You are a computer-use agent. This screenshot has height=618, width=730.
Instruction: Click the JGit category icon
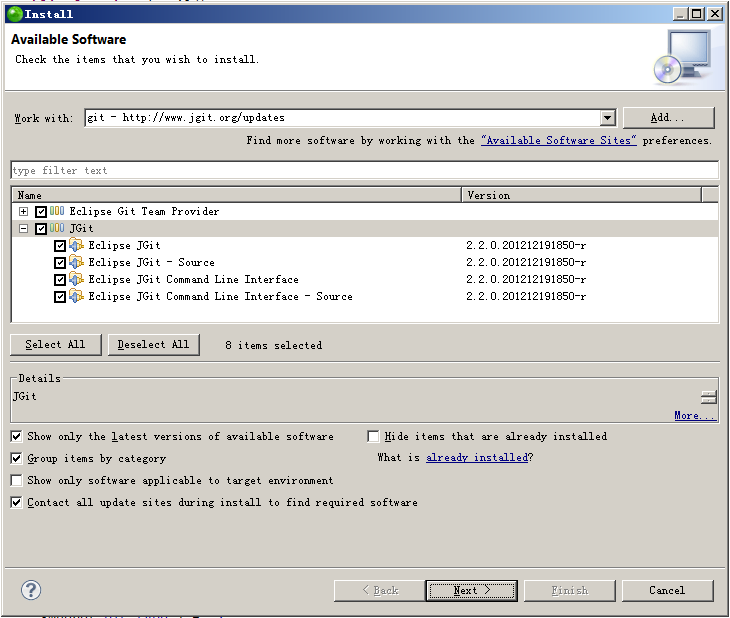coord(57,228)
